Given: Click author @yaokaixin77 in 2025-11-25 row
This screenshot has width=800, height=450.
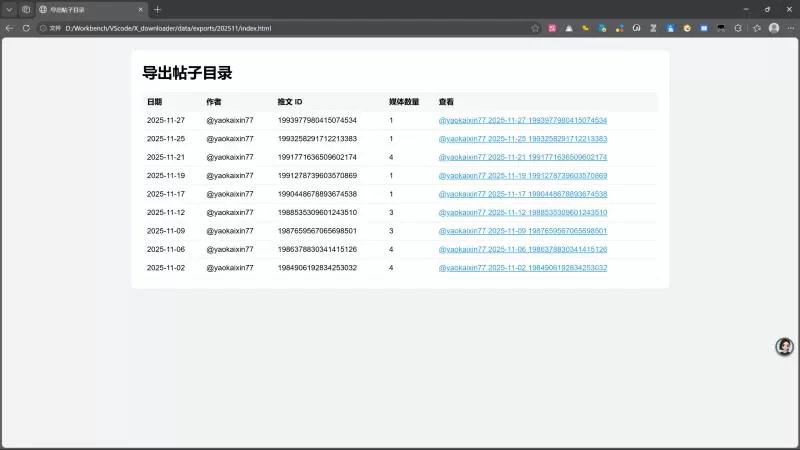Looking at the screenshot, I should [x=230, y=139].
